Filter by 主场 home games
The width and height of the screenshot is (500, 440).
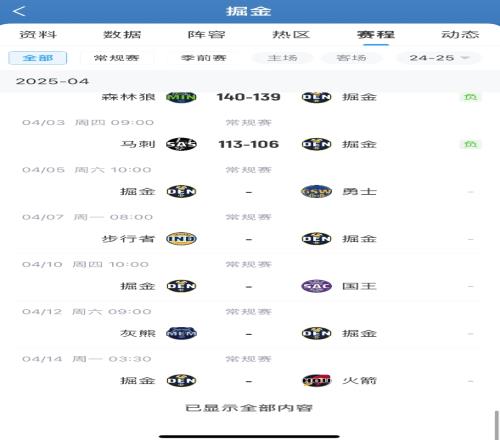(x=282, y=58)
